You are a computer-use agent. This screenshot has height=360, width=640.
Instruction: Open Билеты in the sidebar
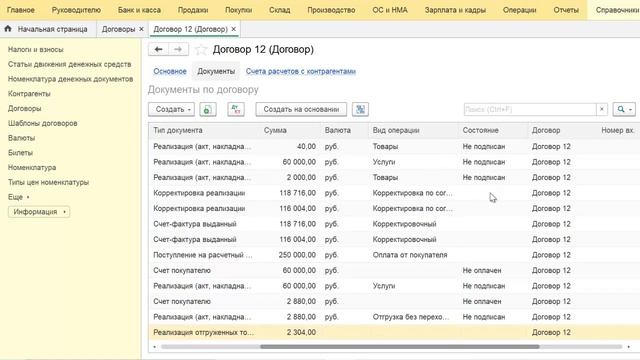point(20,153)
